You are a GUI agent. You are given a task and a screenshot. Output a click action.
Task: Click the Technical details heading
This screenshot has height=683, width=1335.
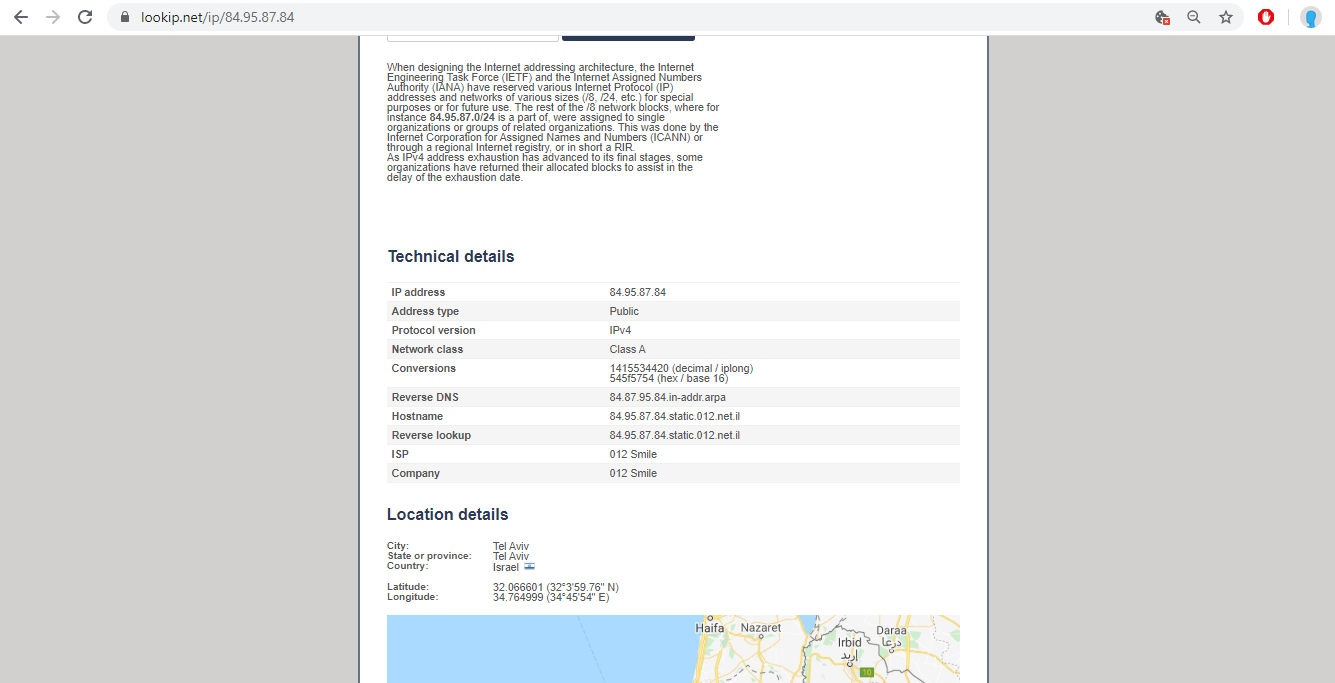point(451,256)
